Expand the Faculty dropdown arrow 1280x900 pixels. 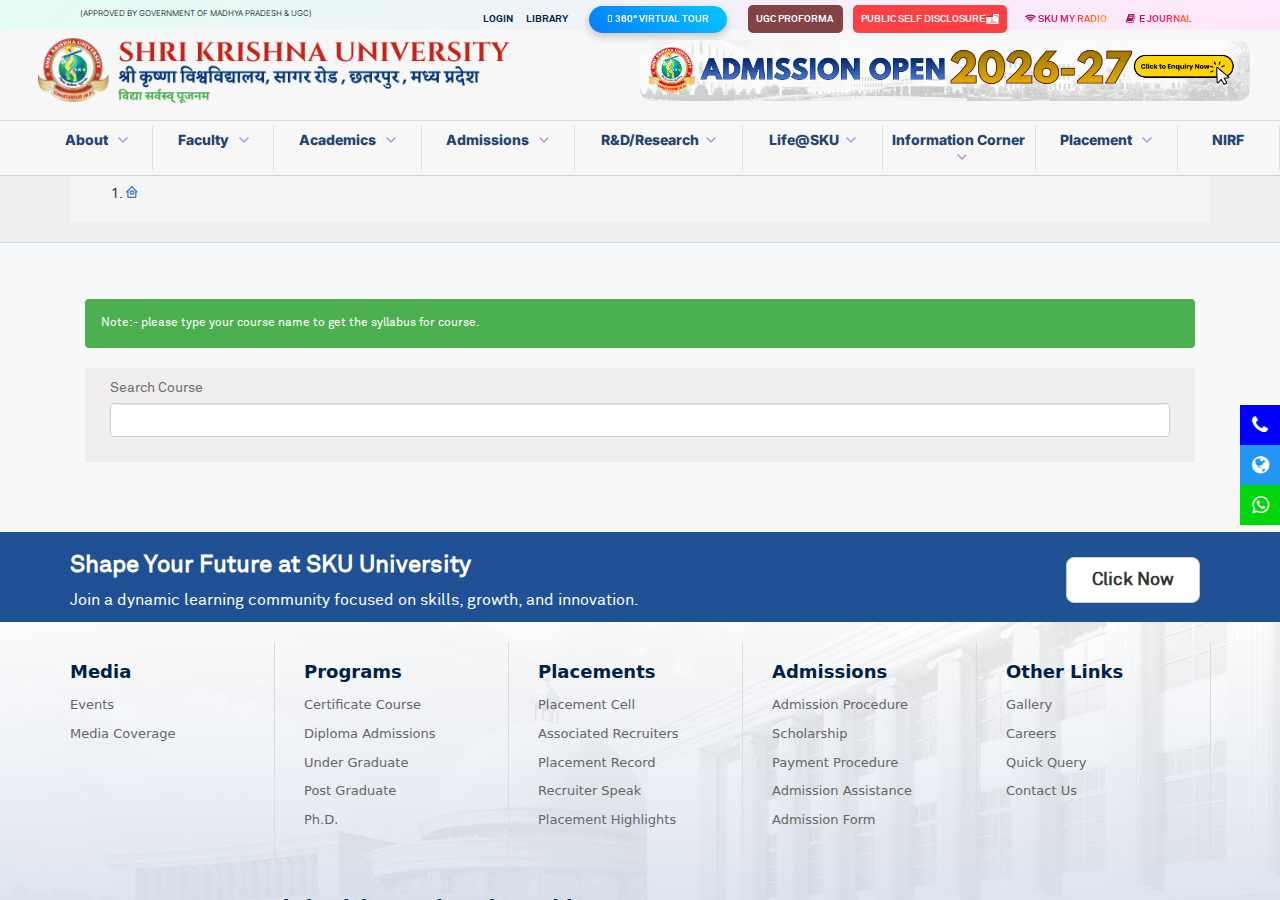point(244,140)
